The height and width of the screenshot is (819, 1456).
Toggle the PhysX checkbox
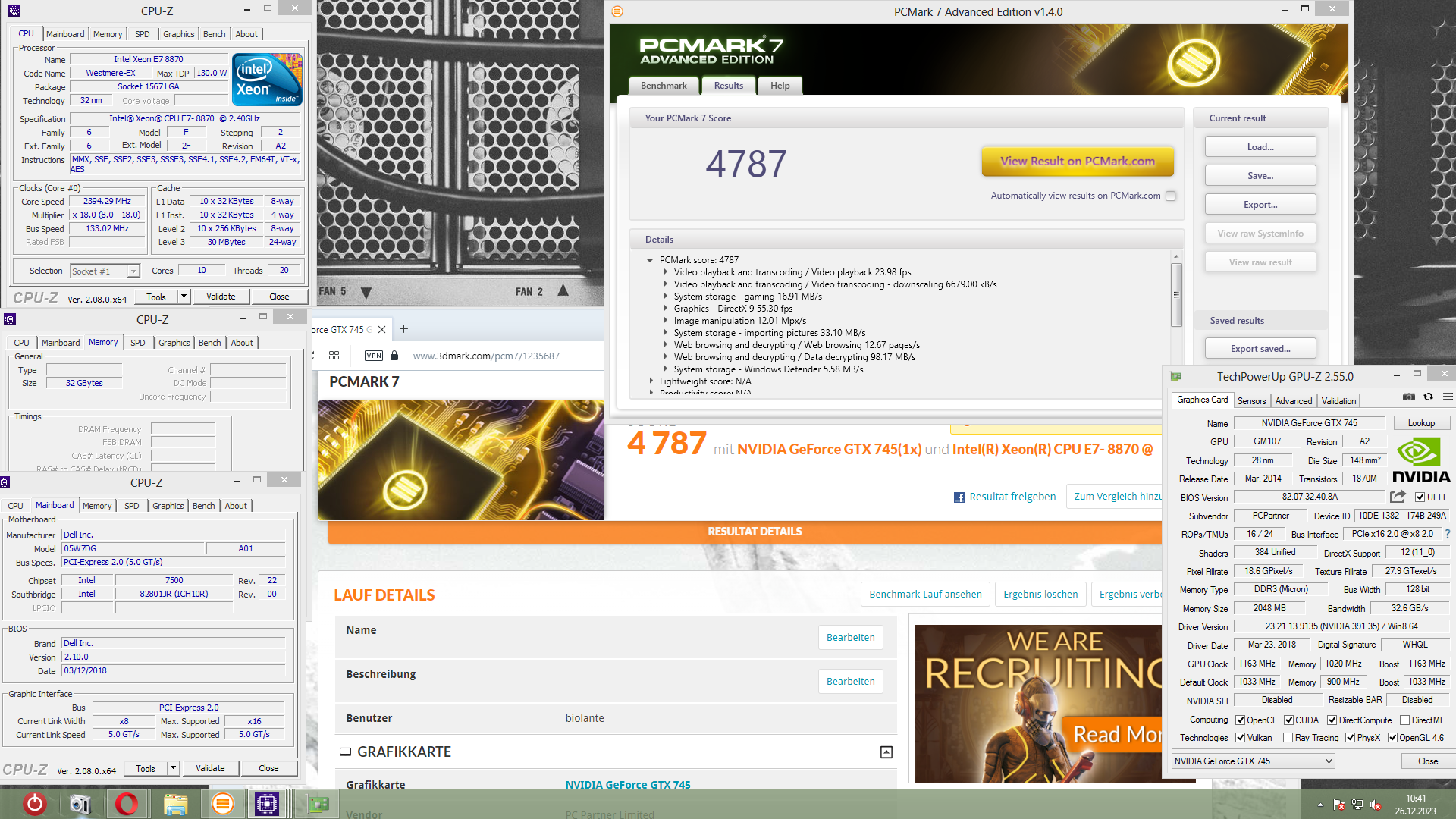[1351, 738]
